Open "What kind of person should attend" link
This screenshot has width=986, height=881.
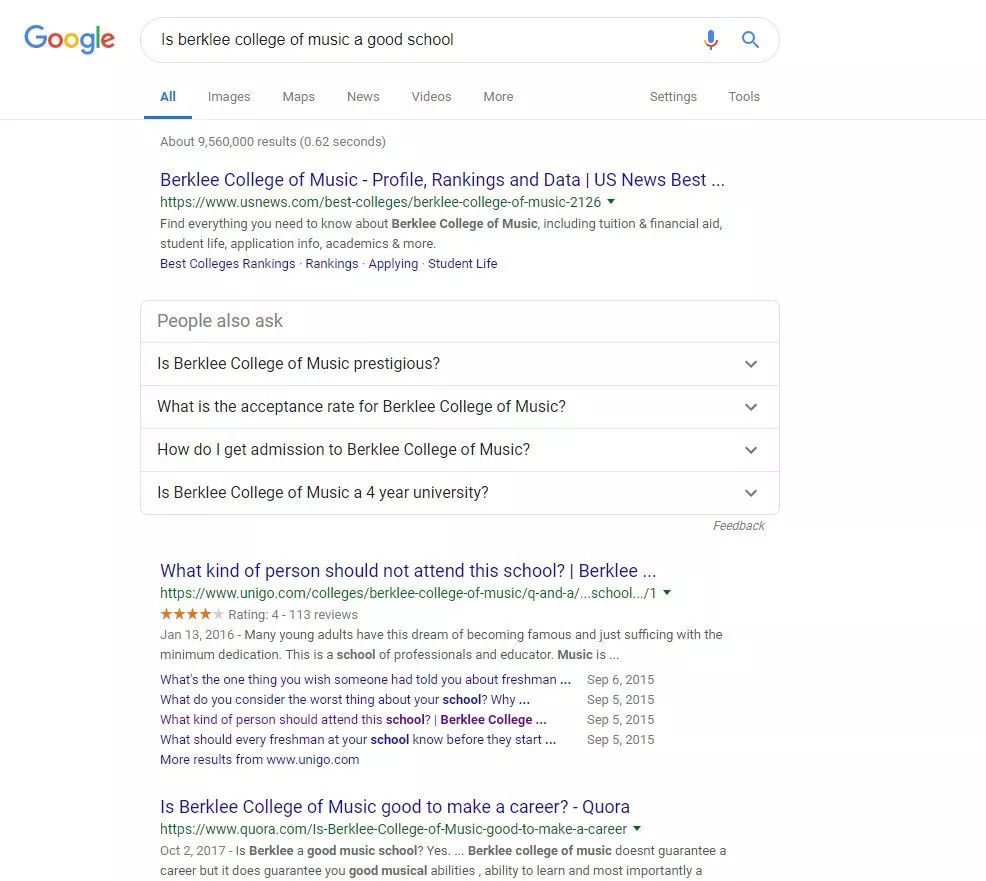tap(353, 720)
